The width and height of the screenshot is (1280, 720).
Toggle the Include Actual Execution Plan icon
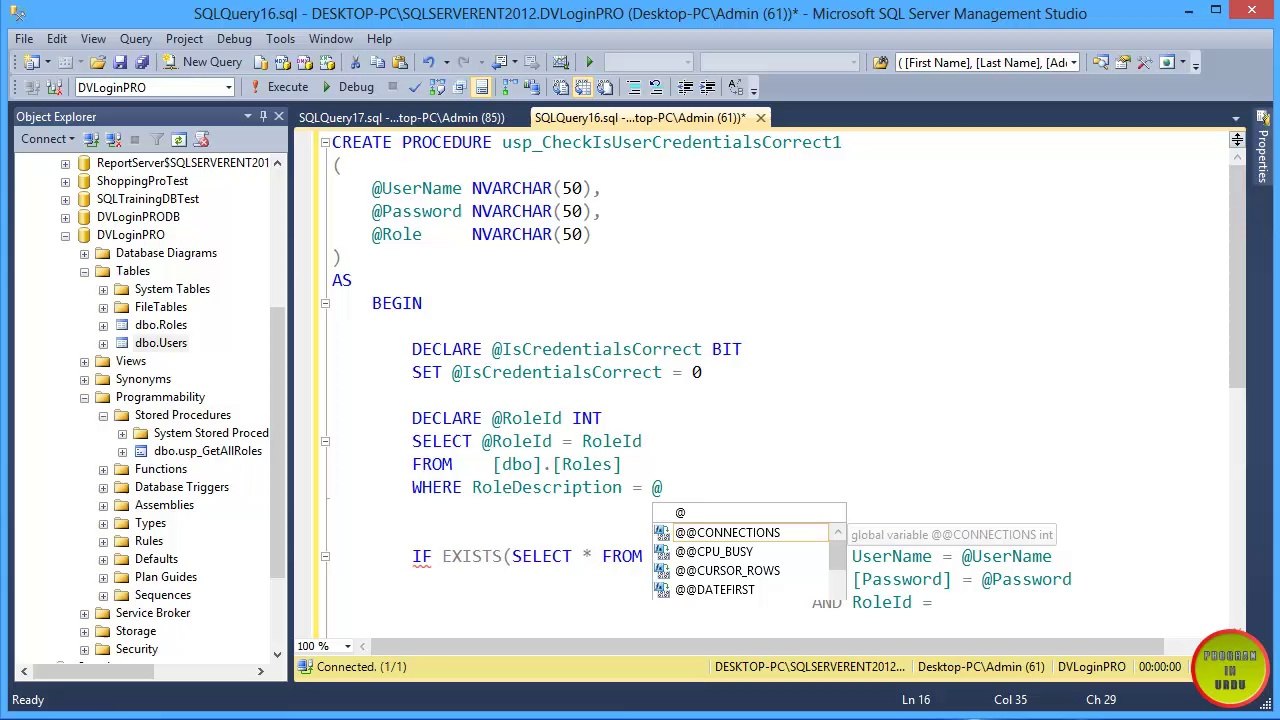click(x=509, y=87)
